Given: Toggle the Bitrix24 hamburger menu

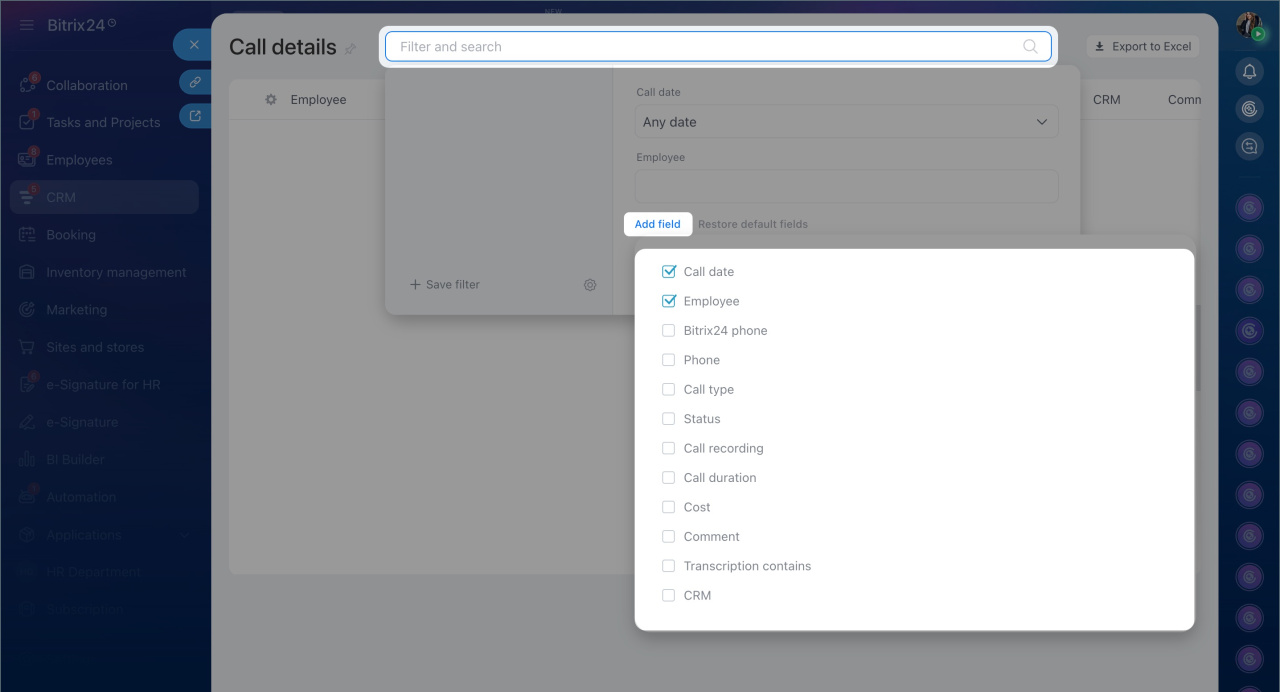Looking at the screenshot, I should click(27, 25).
